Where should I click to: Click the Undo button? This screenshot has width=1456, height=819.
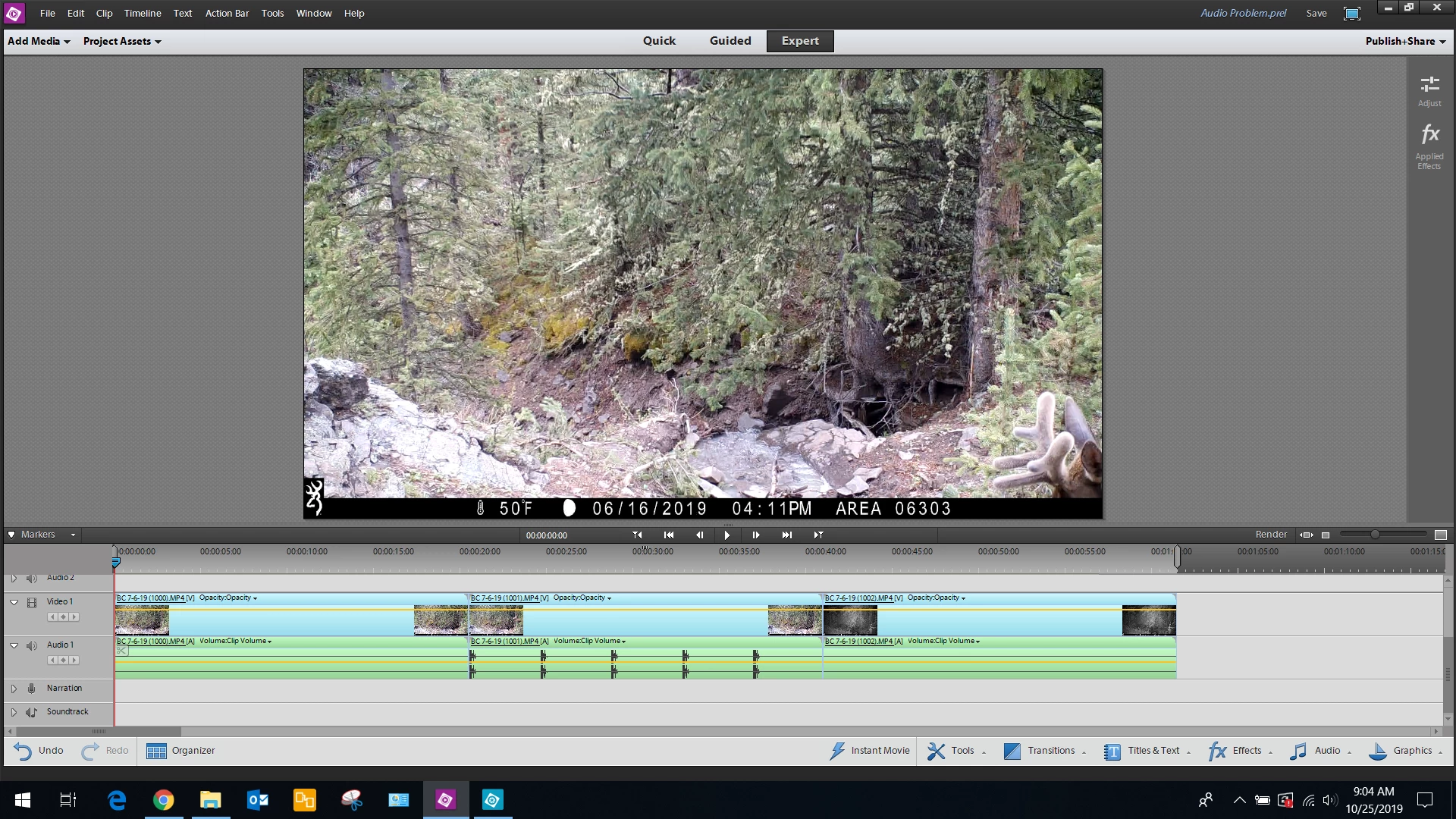pyautogui.click(x=38, y=751)
